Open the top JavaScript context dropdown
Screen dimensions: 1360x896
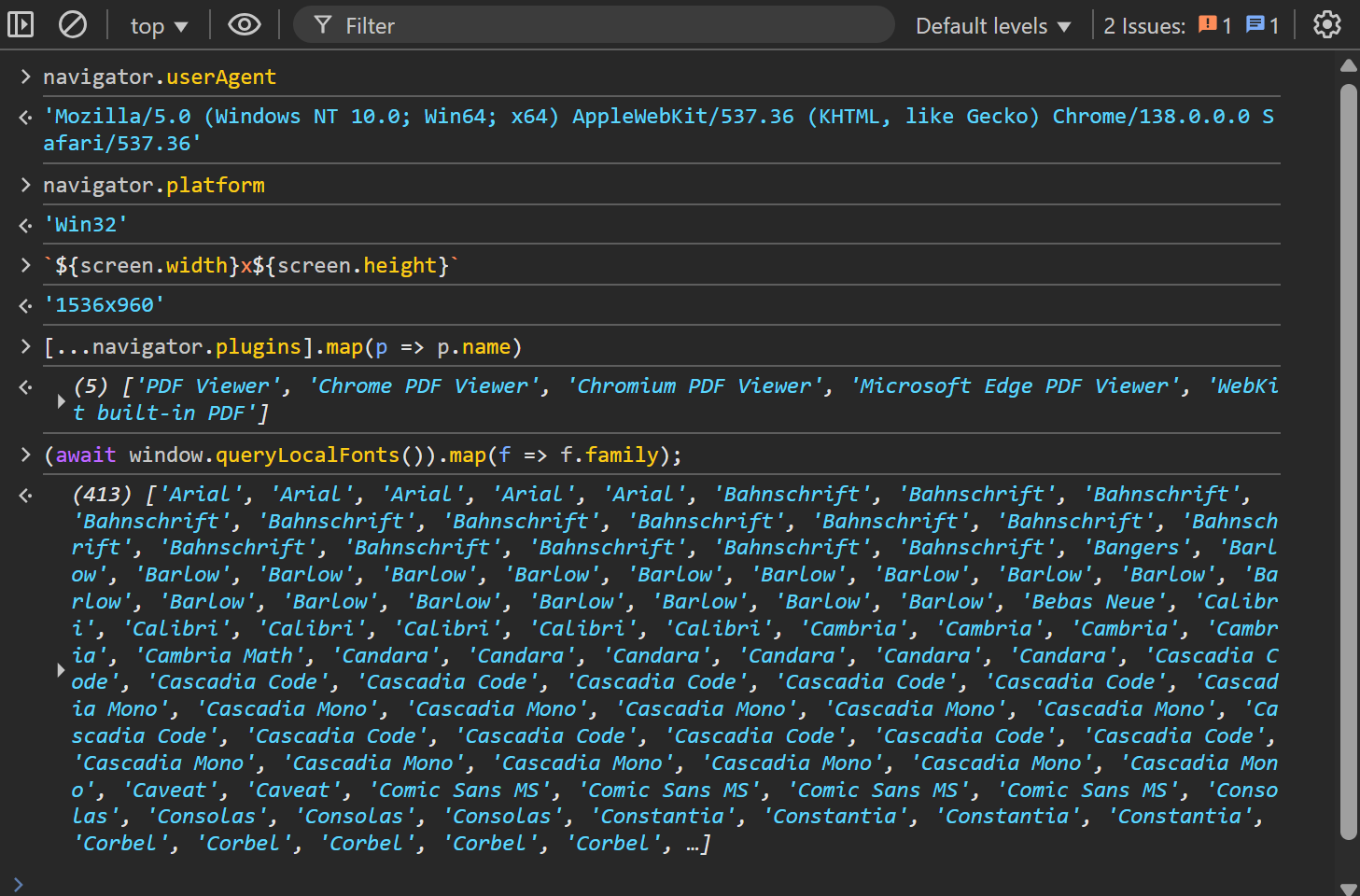coord(159,26)
